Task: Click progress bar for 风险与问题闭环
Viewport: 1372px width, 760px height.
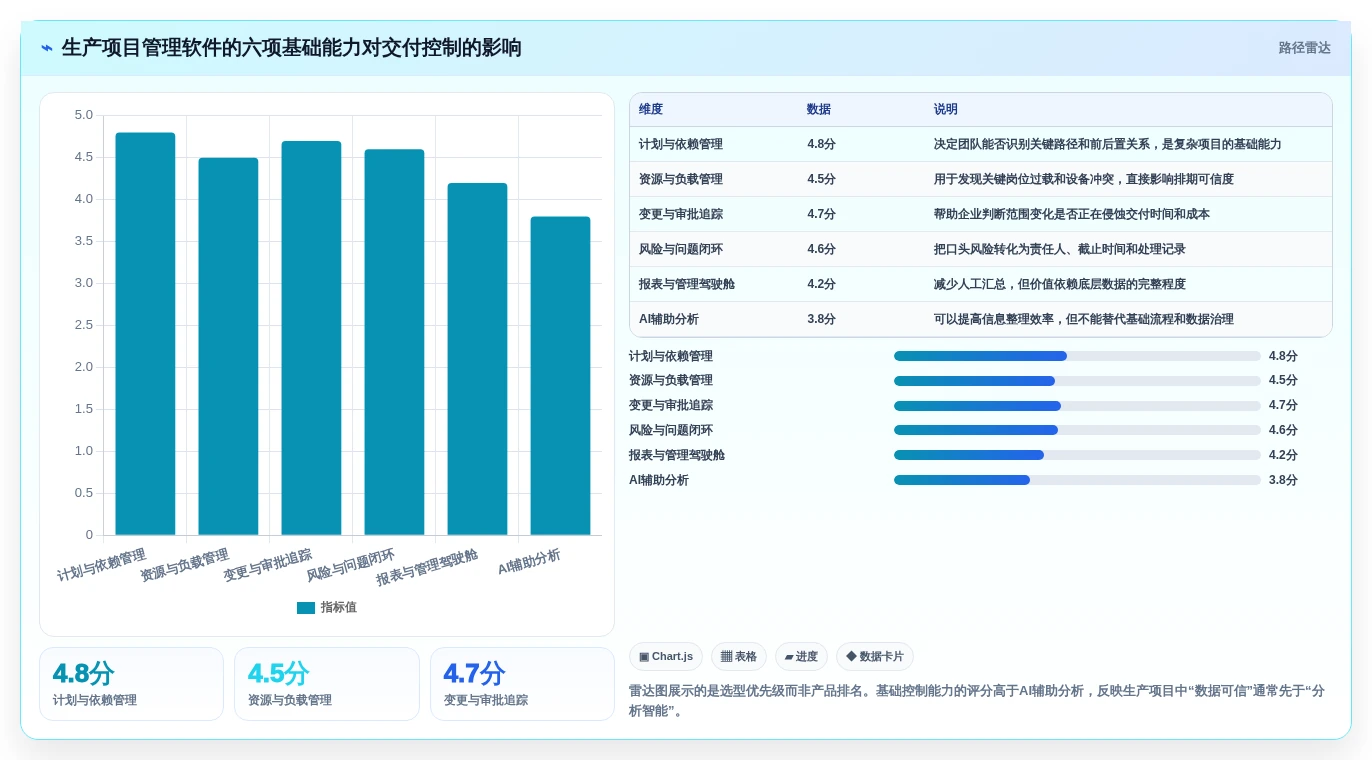Action: coord(1077,430)
